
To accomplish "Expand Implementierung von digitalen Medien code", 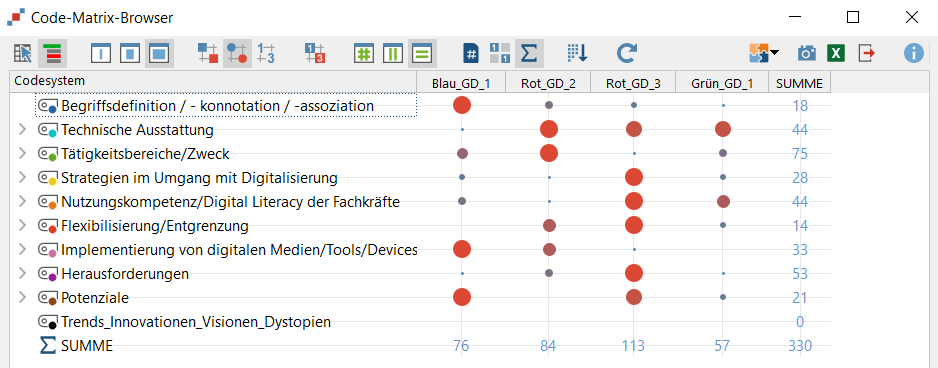I will (x=23, y=250).
